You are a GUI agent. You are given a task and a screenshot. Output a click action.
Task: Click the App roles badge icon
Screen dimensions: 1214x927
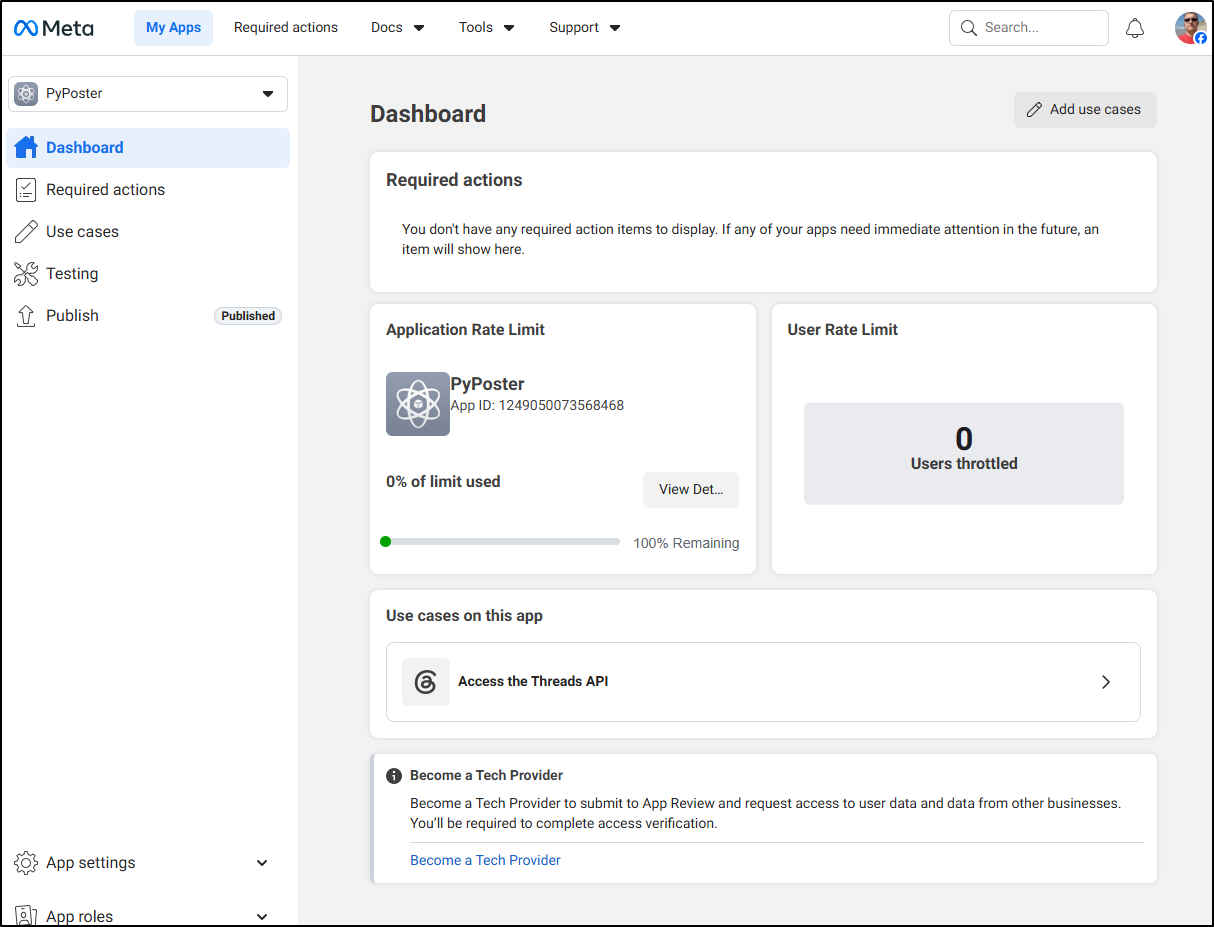point(26,915)
